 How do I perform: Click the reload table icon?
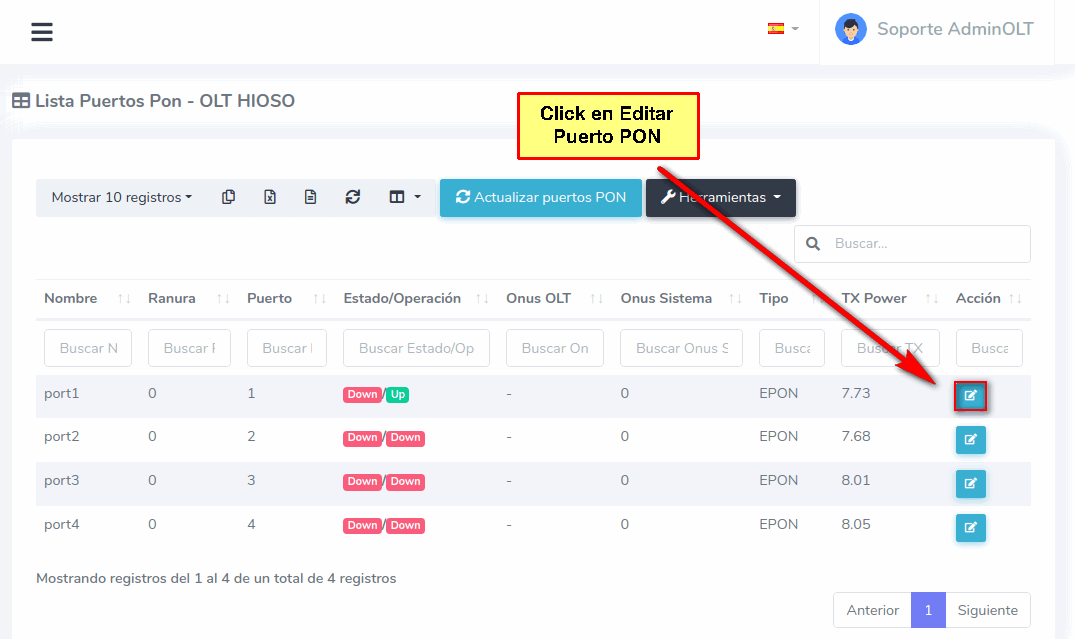(x=352, y=198)
